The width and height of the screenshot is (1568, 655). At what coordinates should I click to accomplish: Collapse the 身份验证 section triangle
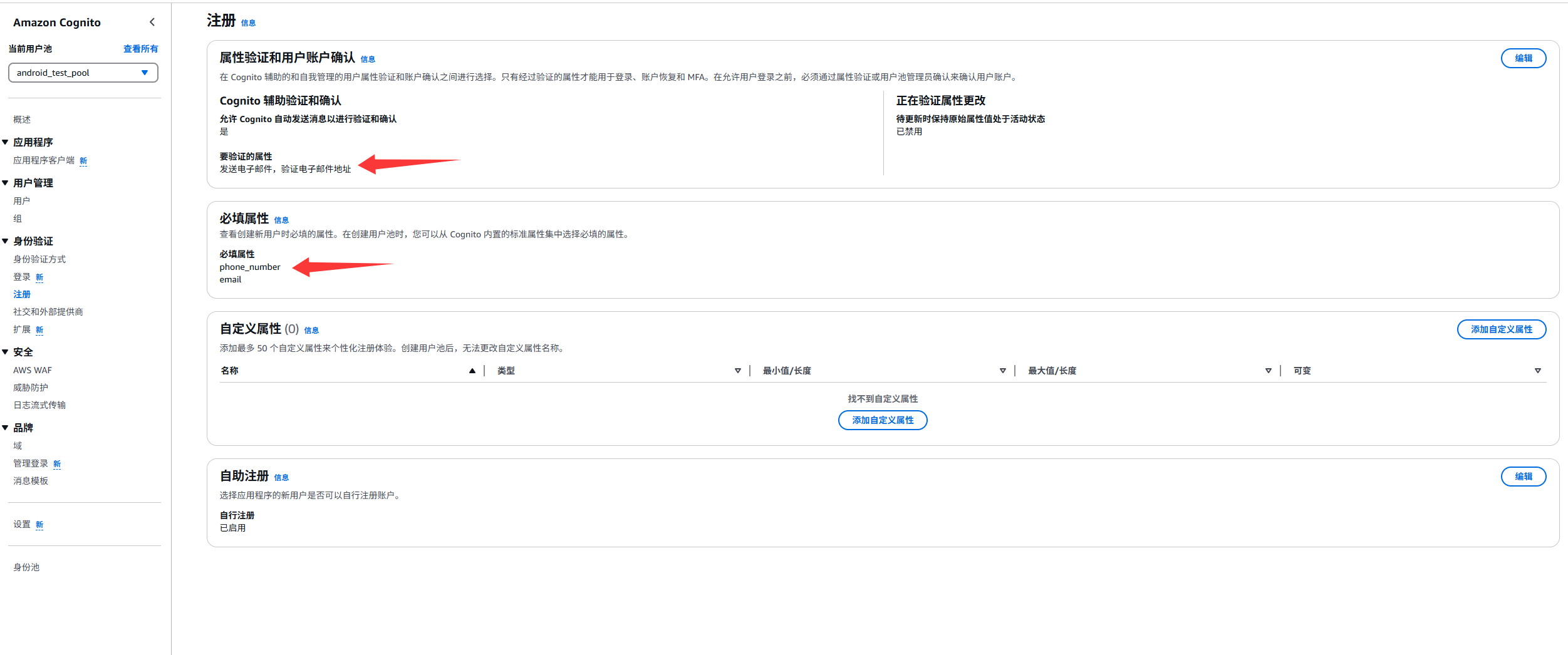pyautogui.click(x=5, y=241)
